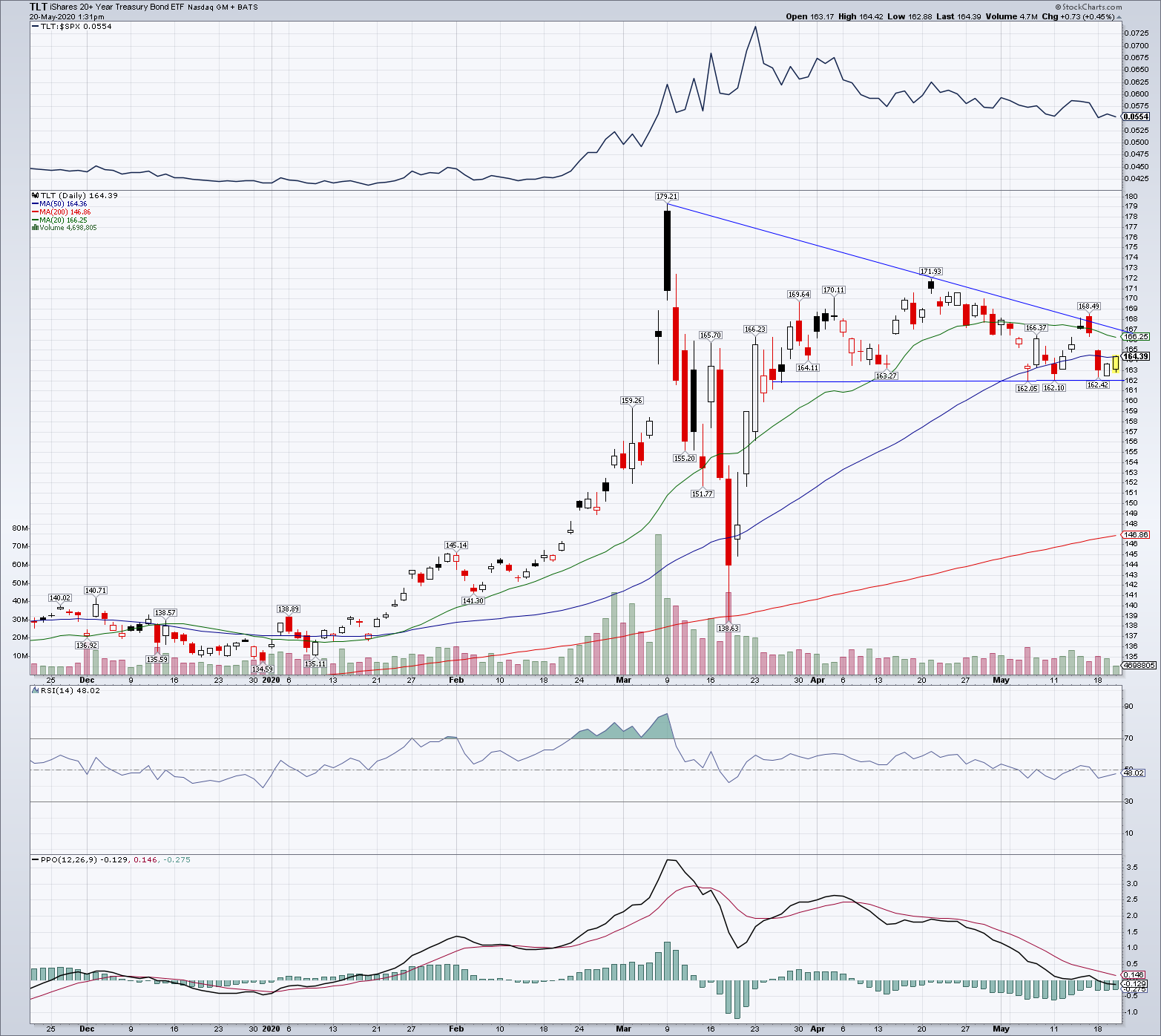Click the 166.37 price label
The height and width of the screenshot is (1036, 1161).
1036,328
